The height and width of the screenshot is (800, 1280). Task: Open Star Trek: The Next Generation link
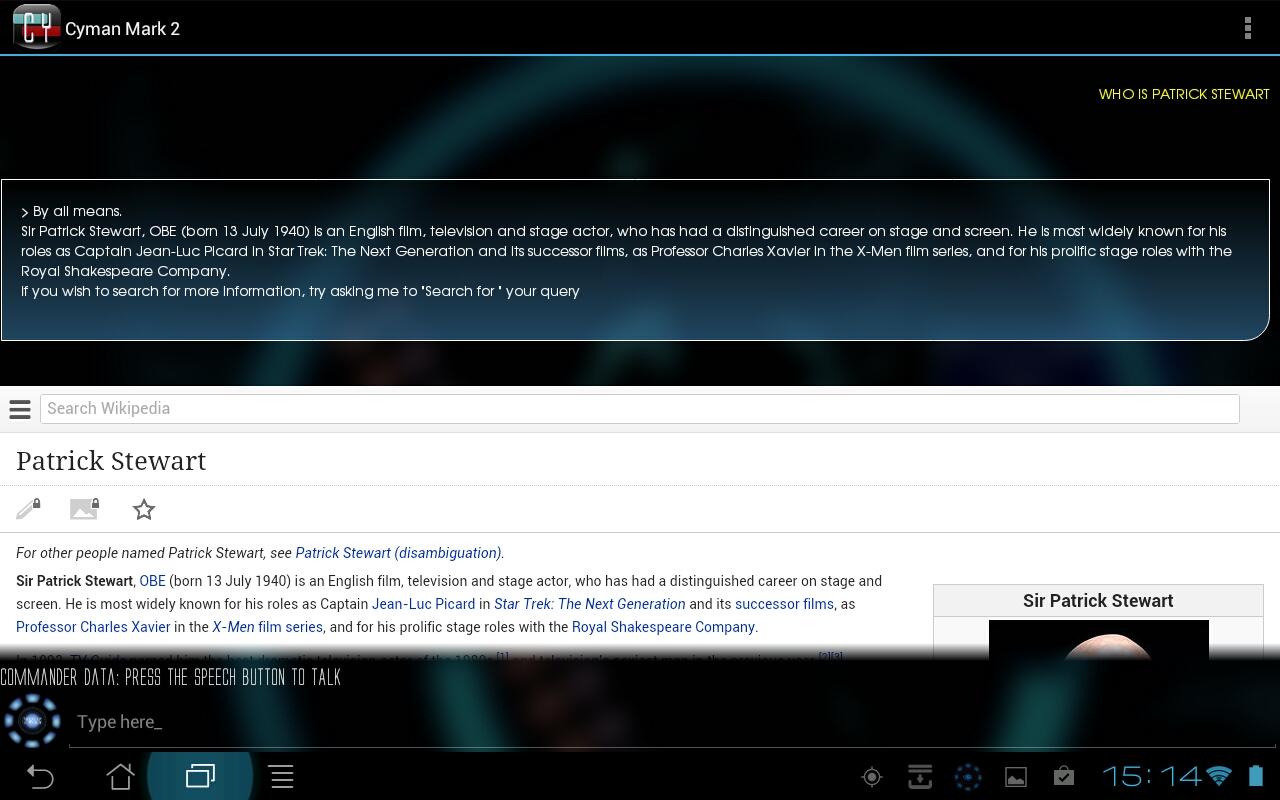pos(589,604)
